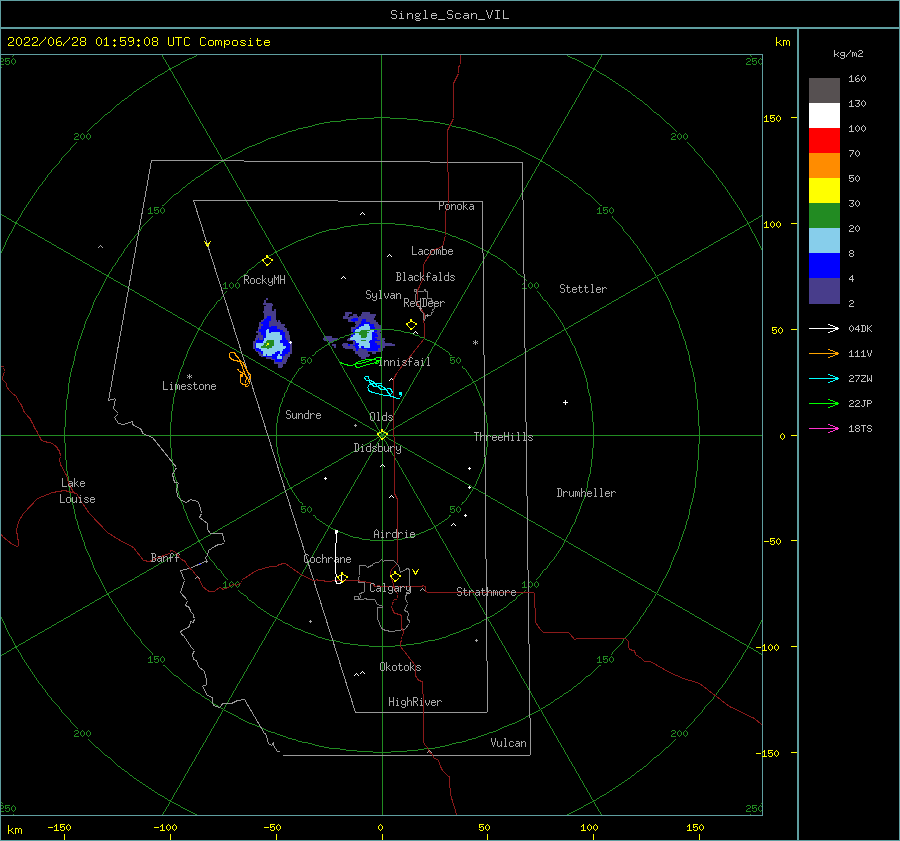Click the HighRiver label
Viewport: 900px width, 841px height.
[x=414, y=702]
